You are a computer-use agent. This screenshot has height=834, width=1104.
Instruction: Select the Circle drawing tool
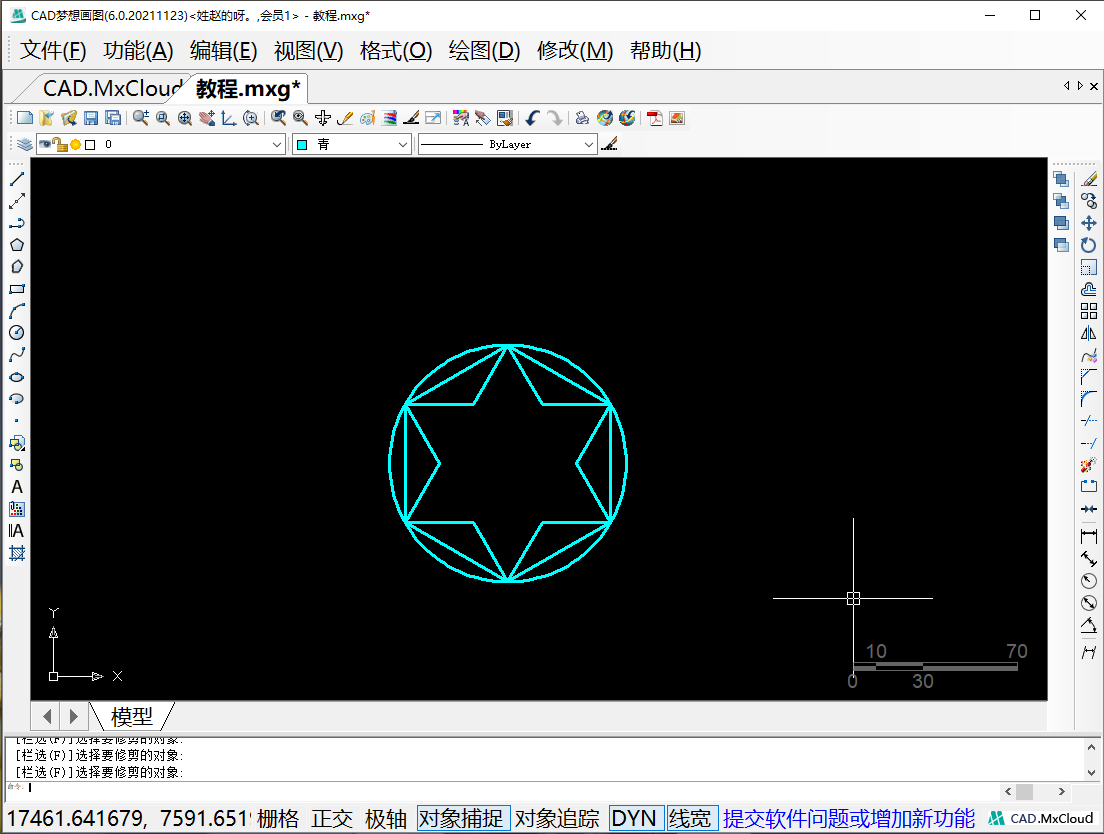point(17,333)
